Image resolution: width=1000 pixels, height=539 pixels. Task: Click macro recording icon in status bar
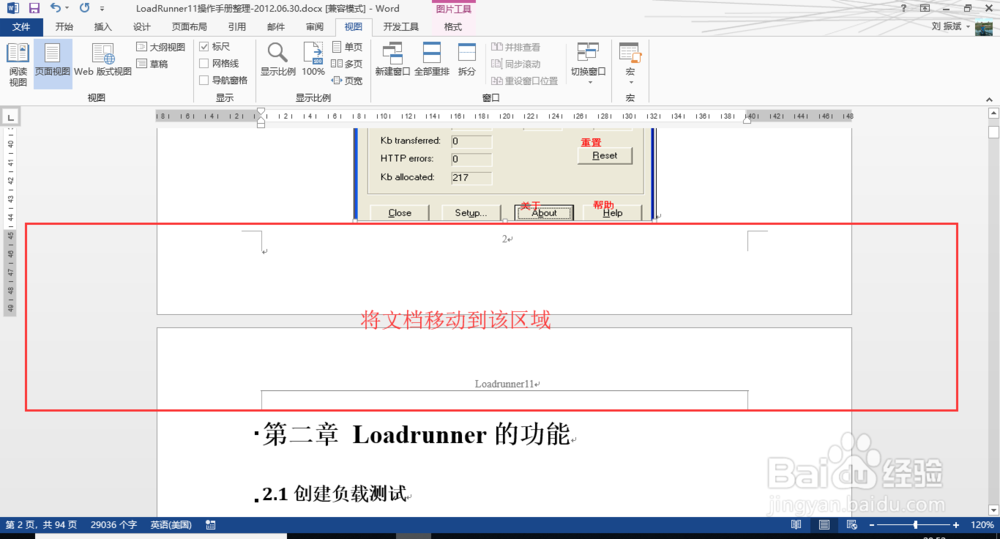pyautogui.click(x=210, y=525)
